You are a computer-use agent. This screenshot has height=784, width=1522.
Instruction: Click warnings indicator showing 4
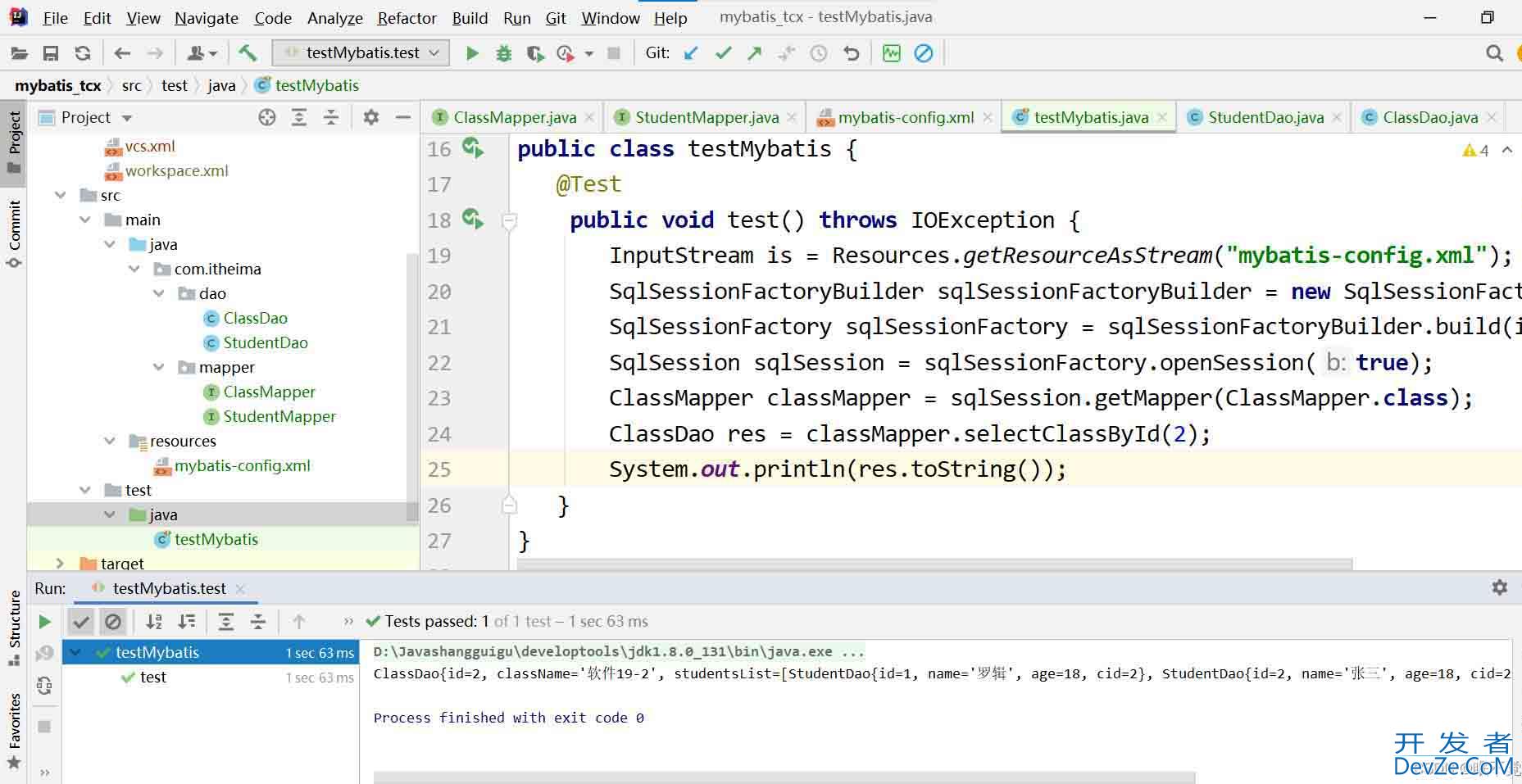[x=1475, y=150]
